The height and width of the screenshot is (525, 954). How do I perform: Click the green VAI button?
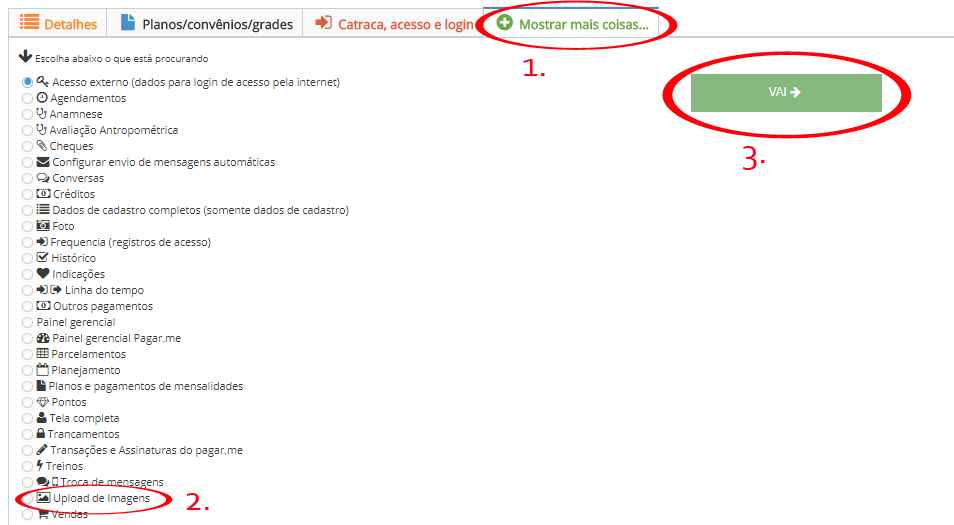786,92
